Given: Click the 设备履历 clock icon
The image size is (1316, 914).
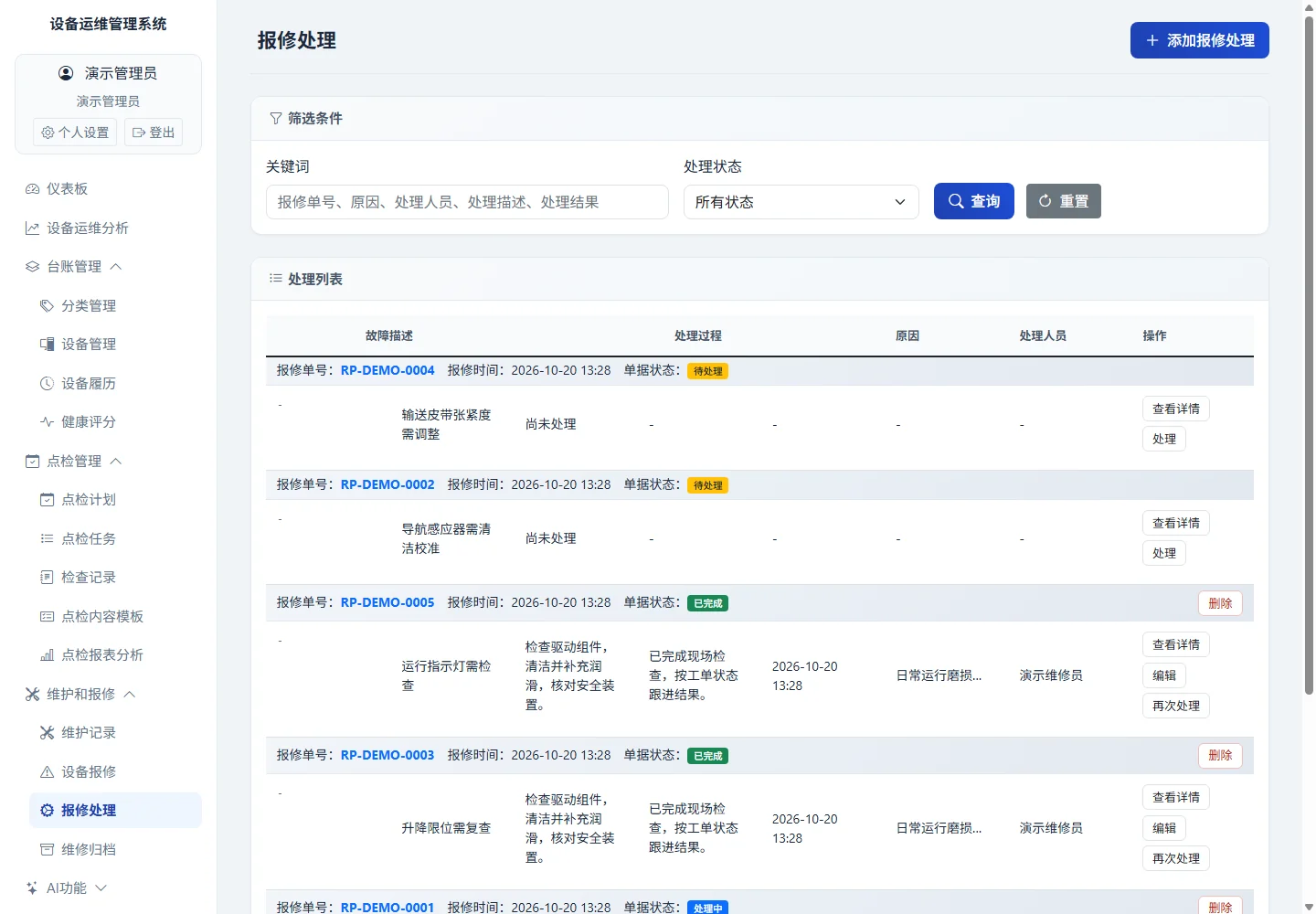Looking at the screenshot, I should pyautogui.click(x=47, y=384).
